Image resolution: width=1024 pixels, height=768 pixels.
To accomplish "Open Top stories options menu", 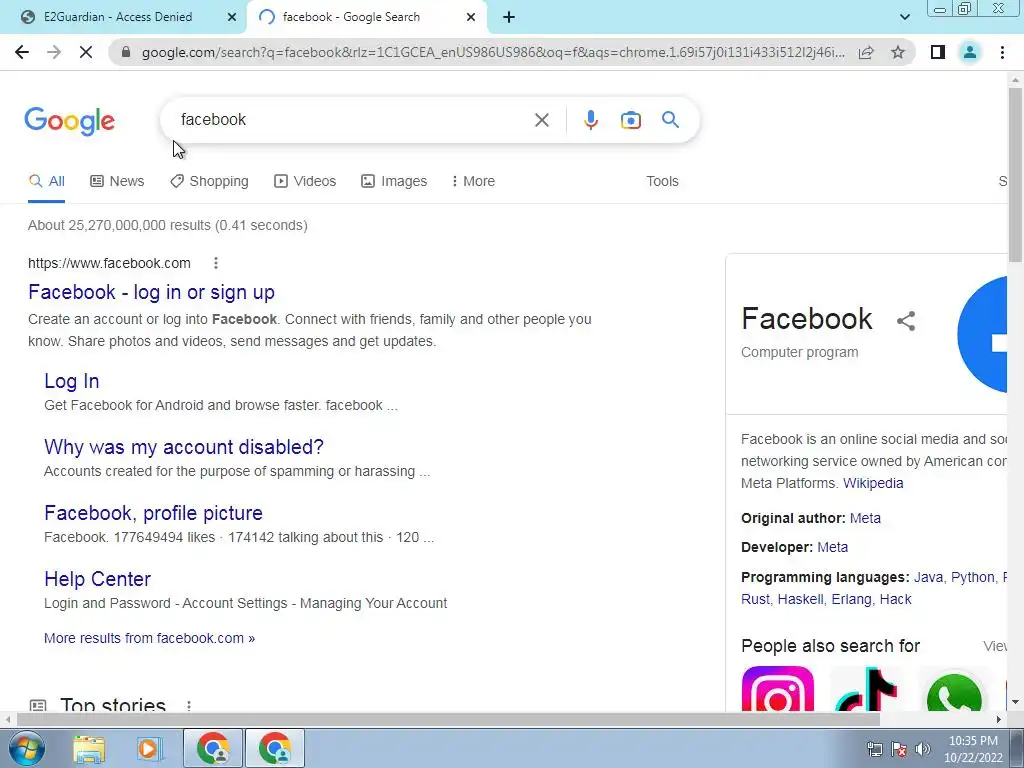I will coord(189,705).
